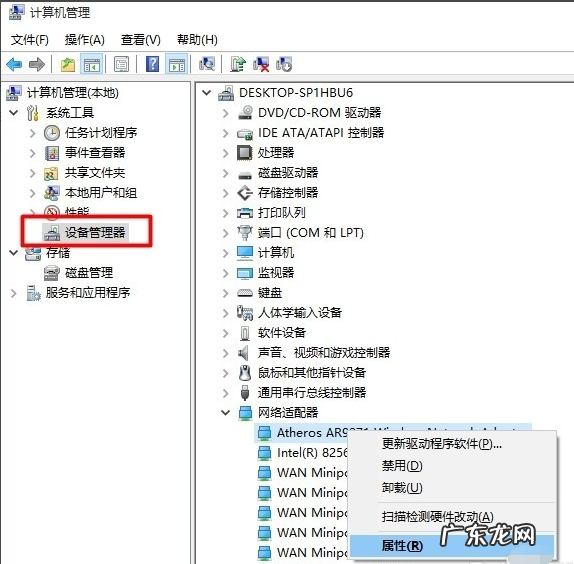The width and height of the screenshot is (574, 564).
Task: Click the Update driver software toolbar icon
Action: [238, 64]
